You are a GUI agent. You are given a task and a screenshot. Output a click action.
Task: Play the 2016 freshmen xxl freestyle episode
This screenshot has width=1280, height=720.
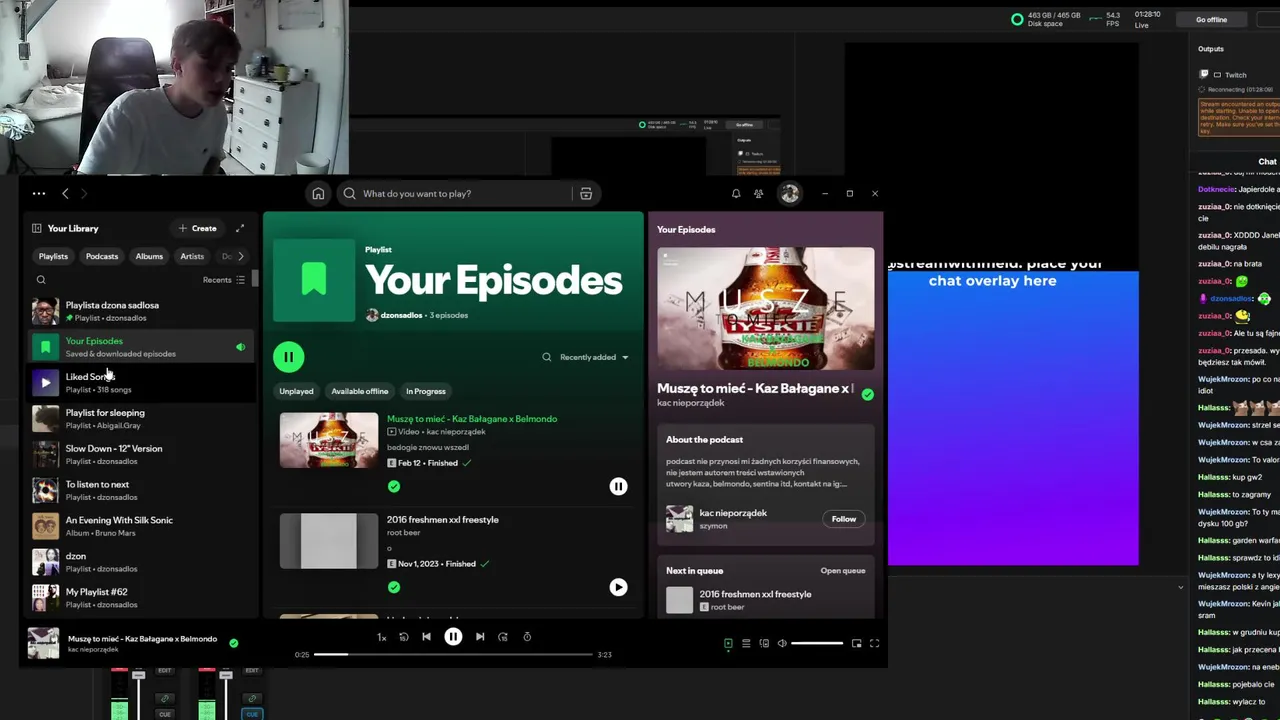[x=618, y=588]
